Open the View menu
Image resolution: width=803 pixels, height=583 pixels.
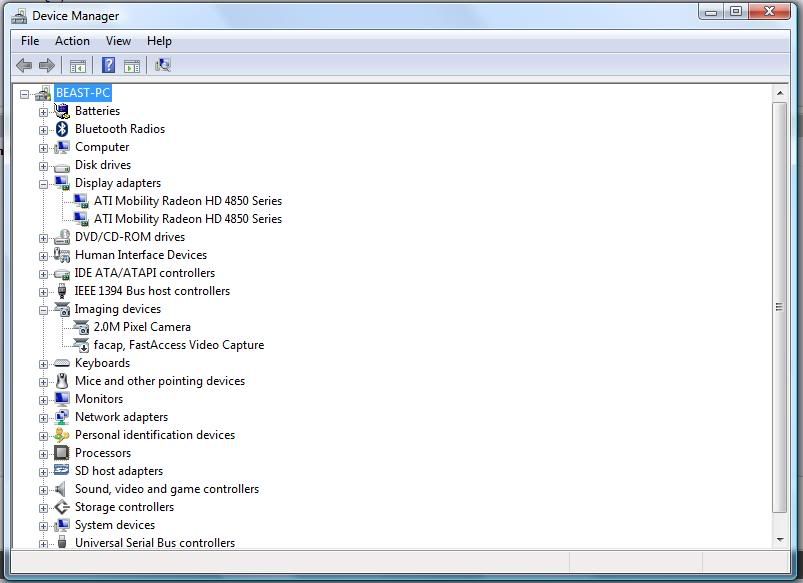[118, 41]
